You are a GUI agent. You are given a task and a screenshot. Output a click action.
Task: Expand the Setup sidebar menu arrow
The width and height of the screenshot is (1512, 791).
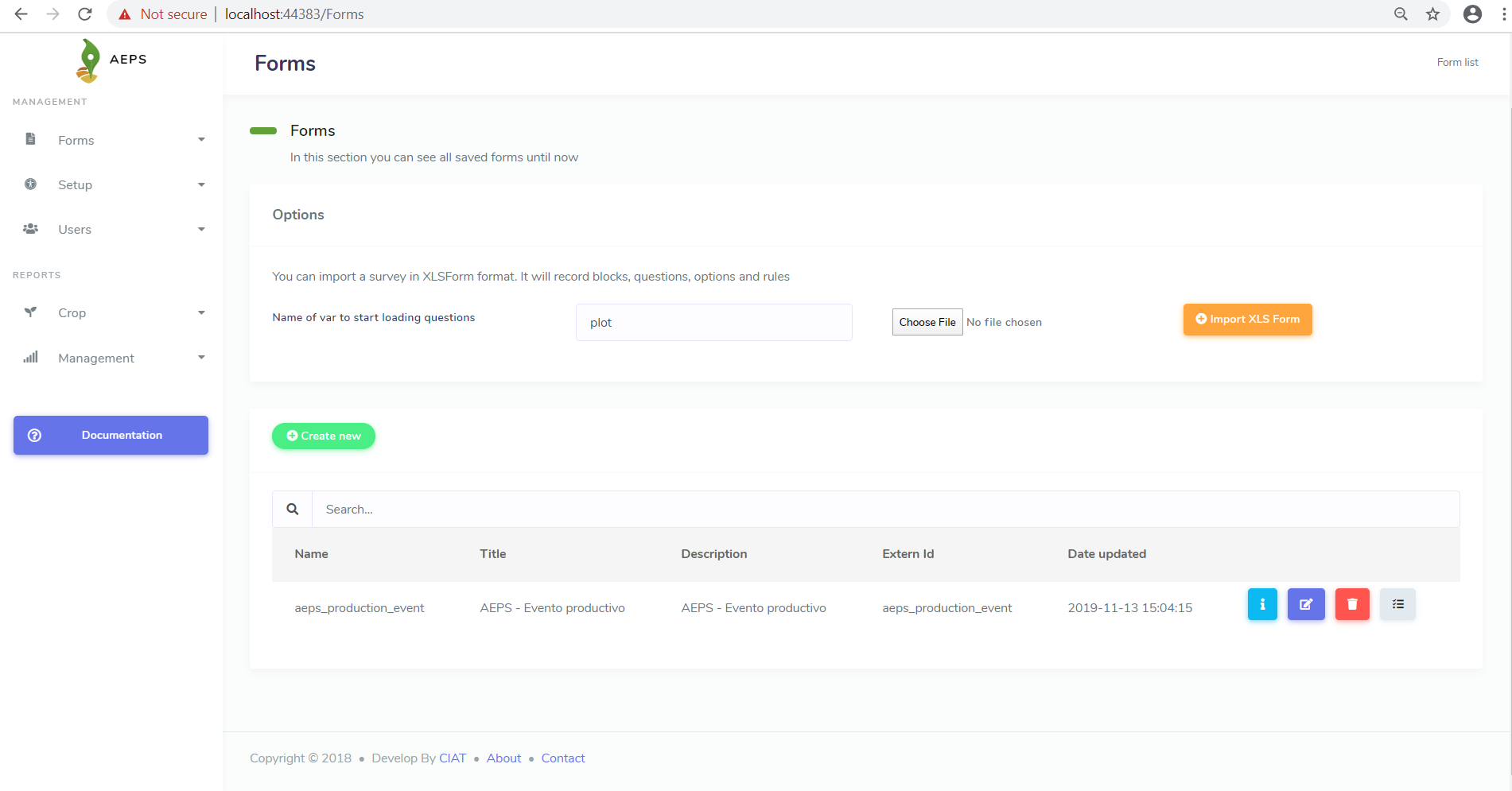coord(201,184)
